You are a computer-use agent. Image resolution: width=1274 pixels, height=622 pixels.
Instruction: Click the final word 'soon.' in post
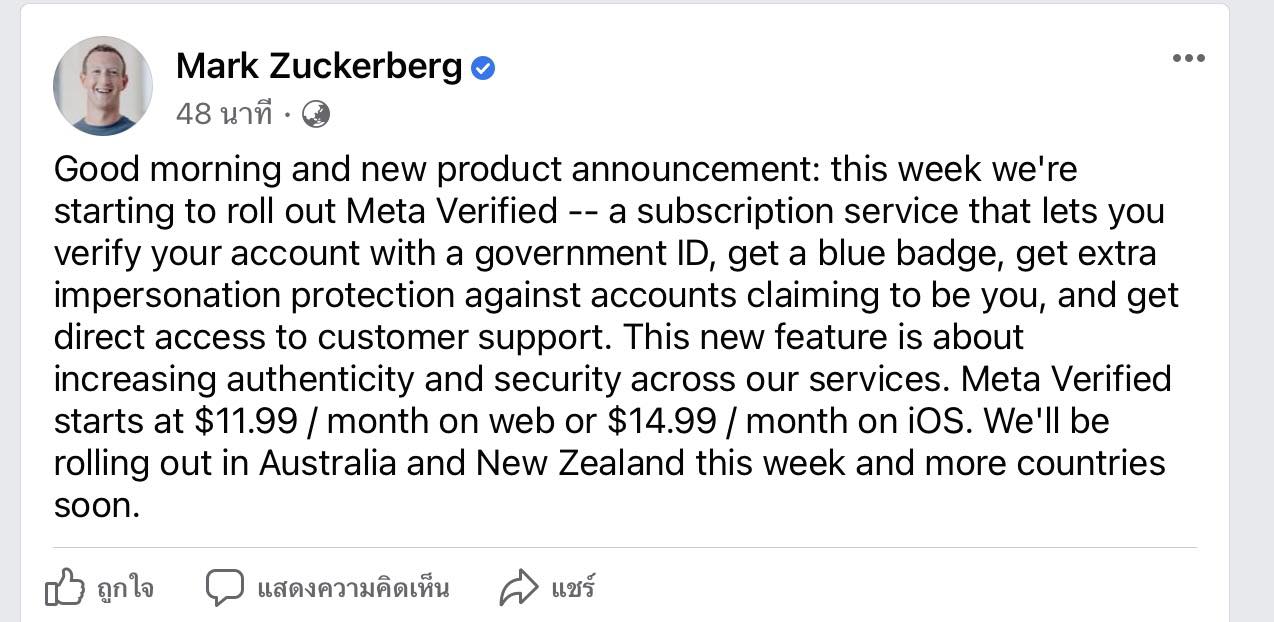click(97, 506)
